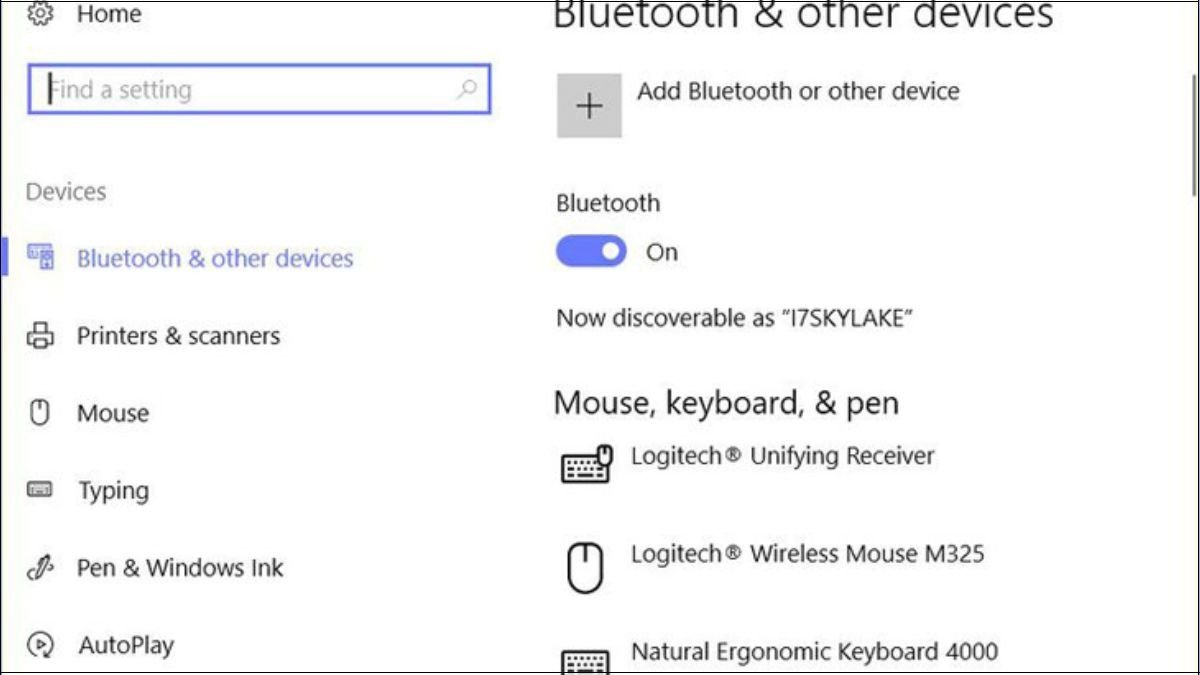1200x675 pixels.
Task: Select the Pen & Windows Ink icon
Action: (x=42, y=567)
